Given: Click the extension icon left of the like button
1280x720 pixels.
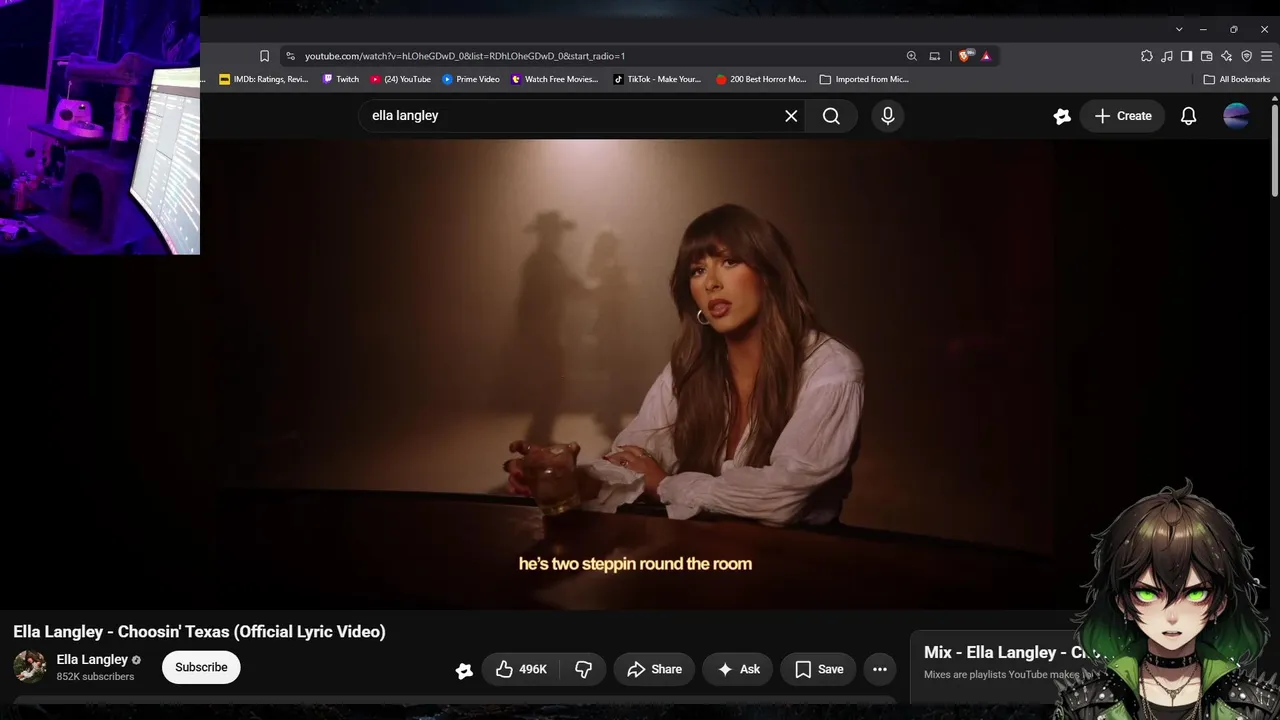Looking at the screenshot, I should click(464, 670).
